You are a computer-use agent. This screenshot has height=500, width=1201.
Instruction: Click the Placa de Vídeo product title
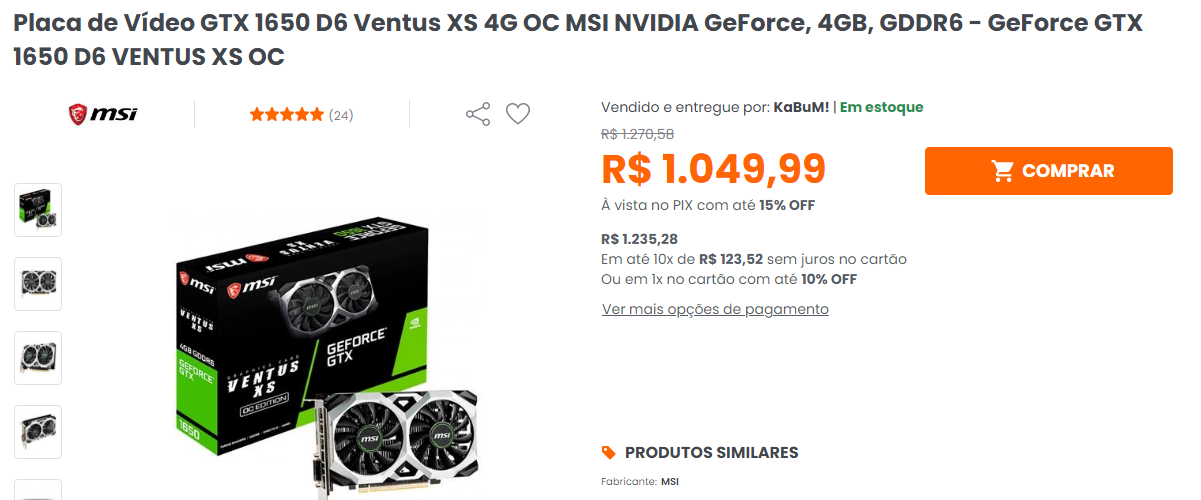click(578, 40)
